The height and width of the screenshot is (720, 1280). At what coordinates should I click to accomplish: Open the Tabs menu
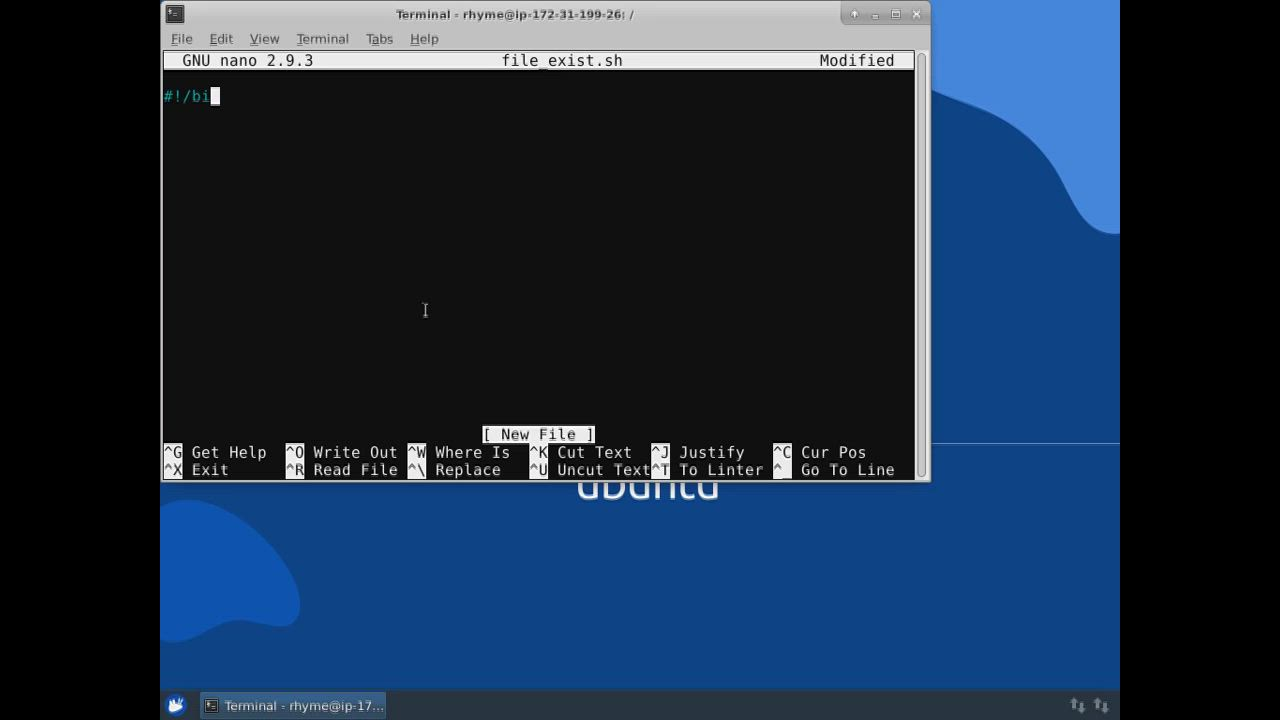pyautogui.click(x=379, y=39)
